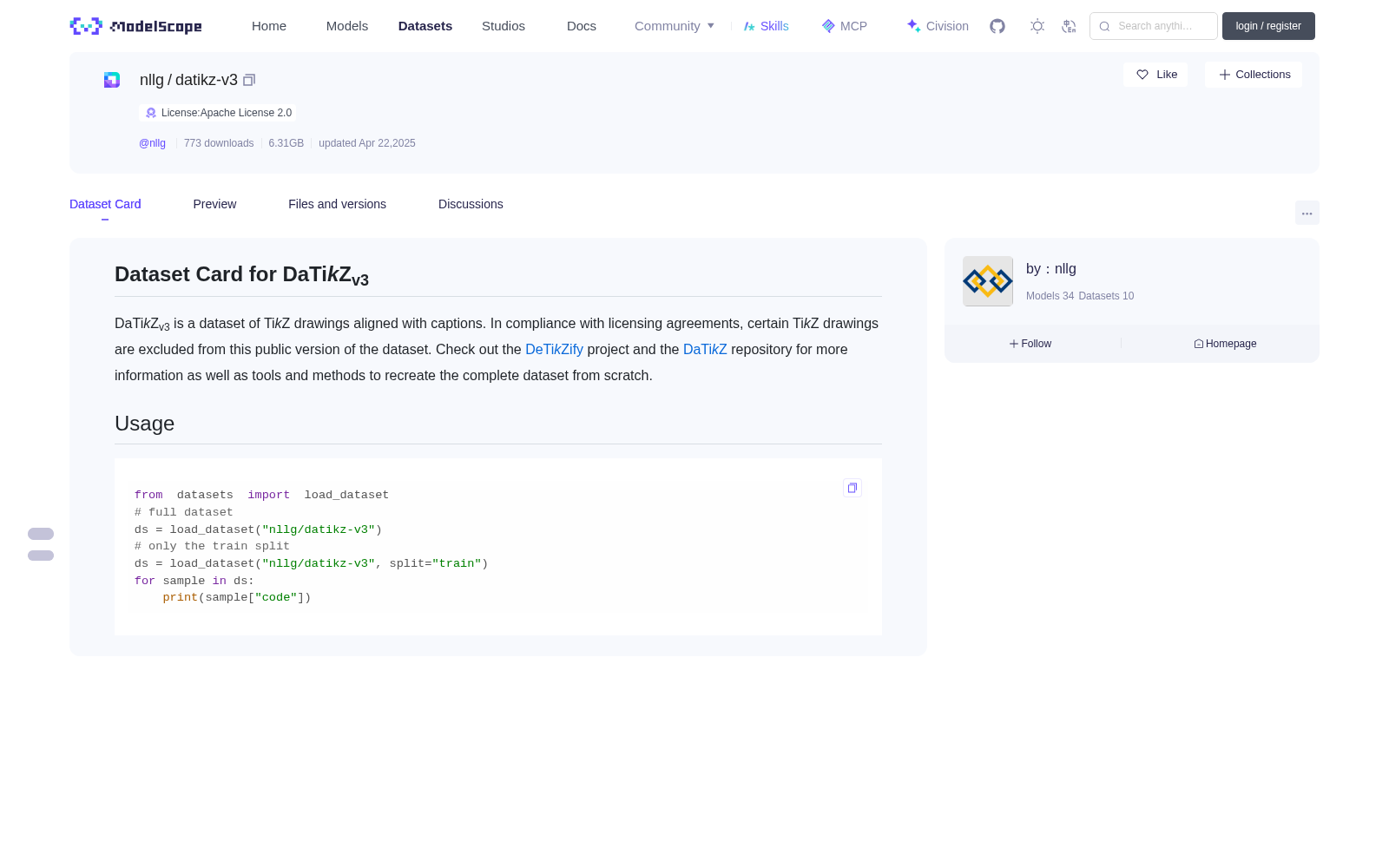Copy dataset name nllg/datikz-v3 icon

[x=249, y=80]
